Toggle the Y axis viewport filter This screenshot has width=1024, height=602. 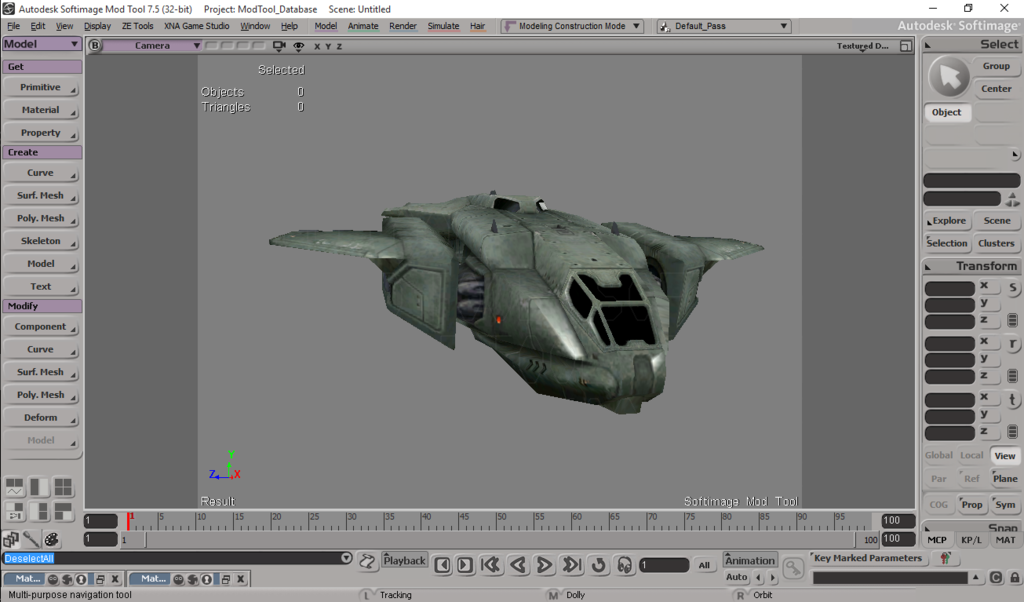(328, 46)
